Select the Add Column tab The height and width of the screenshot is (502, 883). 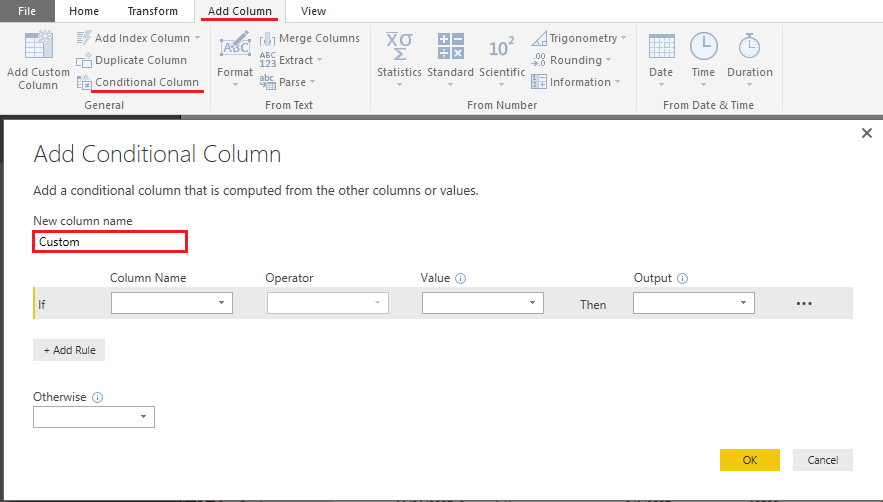pos(239,11)
